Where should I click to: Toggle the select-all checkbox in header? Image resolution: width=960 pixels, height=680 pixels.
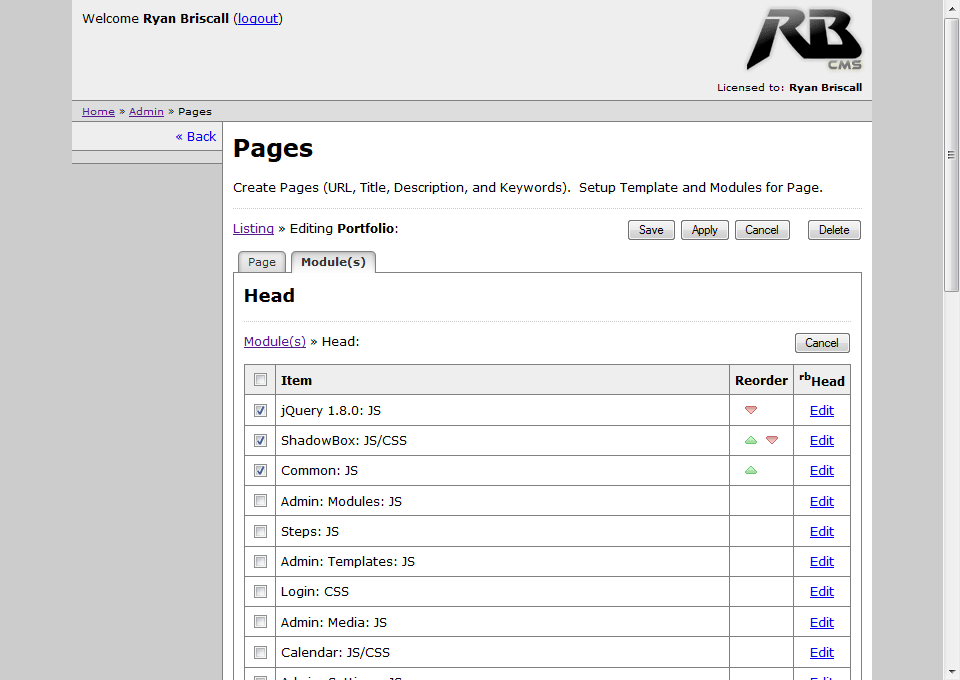(x=261, y=379)
